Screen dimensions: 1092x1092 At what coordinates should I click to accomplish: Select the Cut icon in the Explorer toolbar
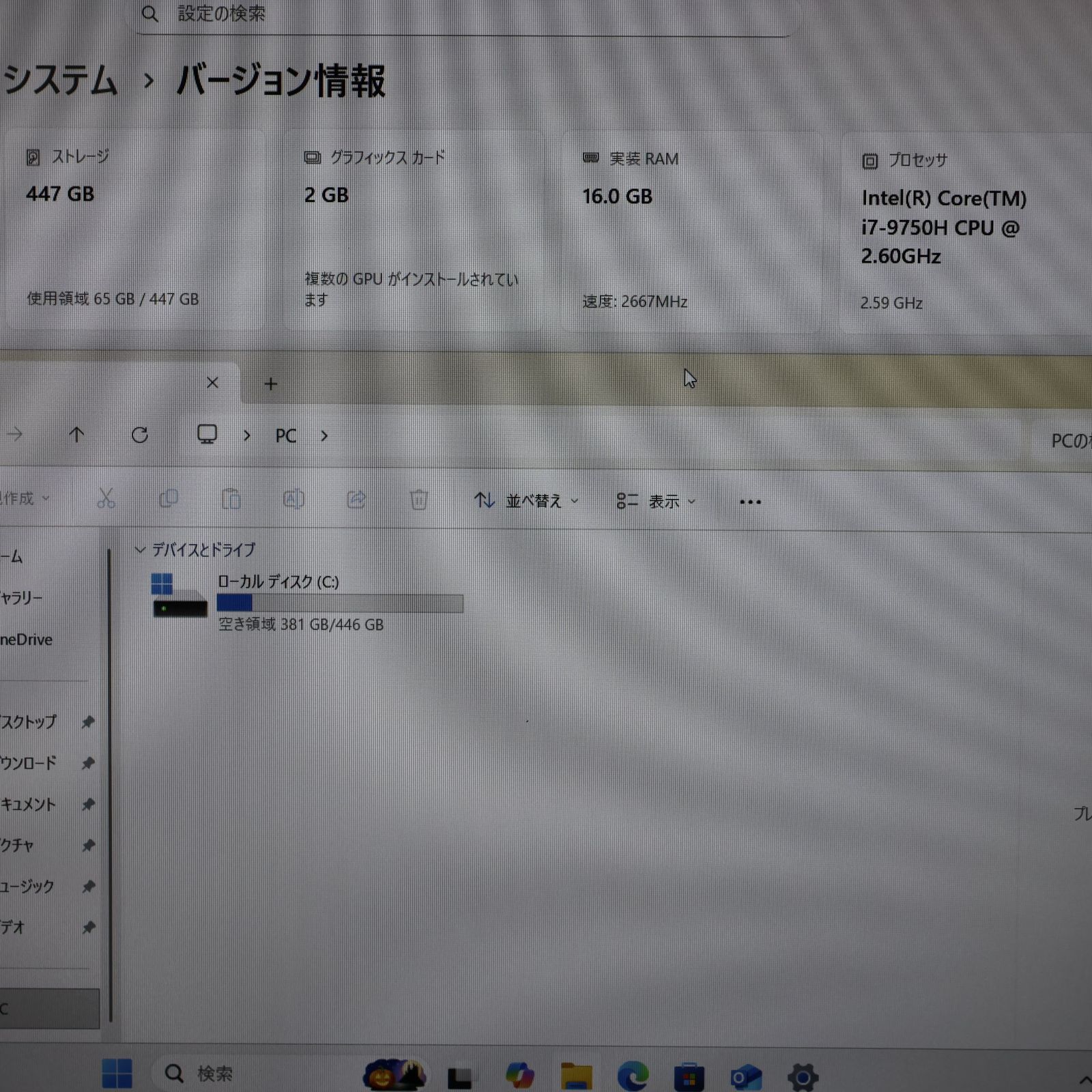pyautogui.click(x=106, y=500)
